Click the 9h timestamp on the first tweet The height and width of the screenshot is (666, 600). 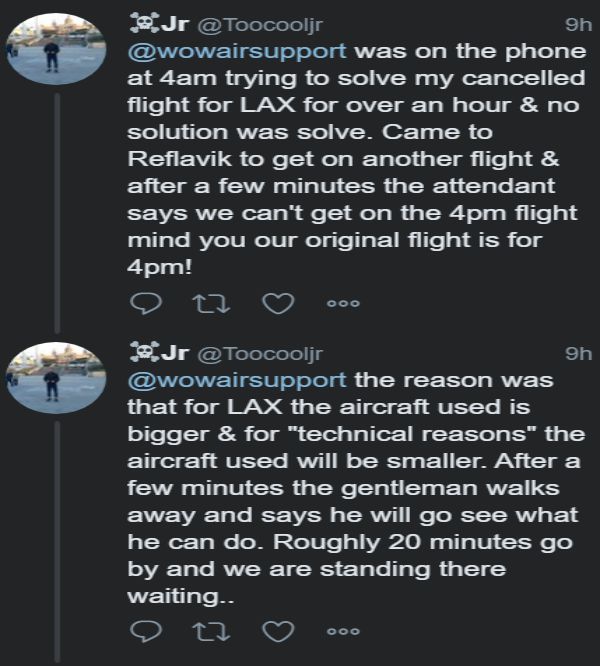(578, 23)
